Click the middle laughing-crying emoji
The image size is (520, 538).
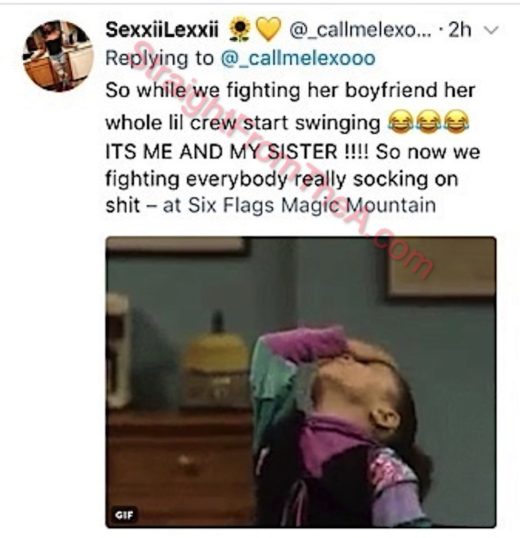(428, 123)
